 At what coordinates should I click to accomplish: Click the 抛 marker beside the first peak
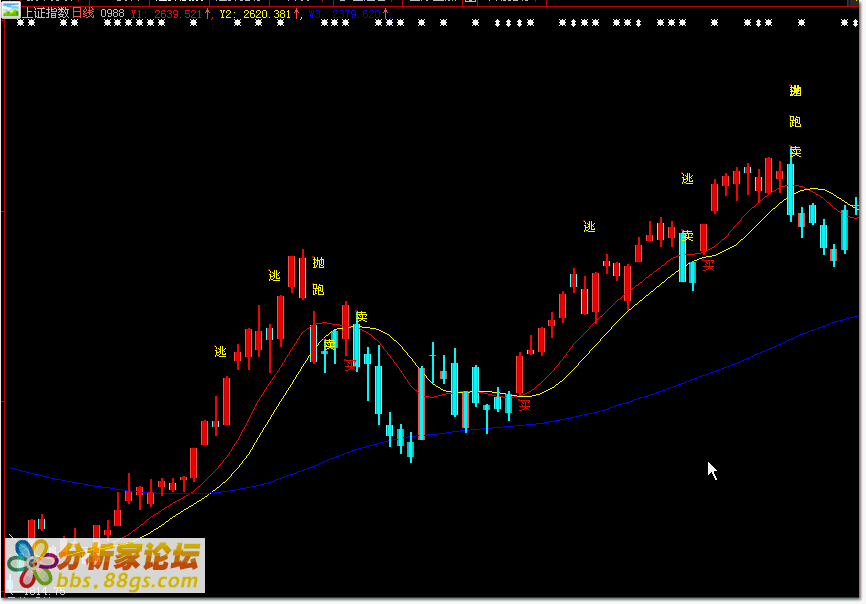tap(319, 263)
